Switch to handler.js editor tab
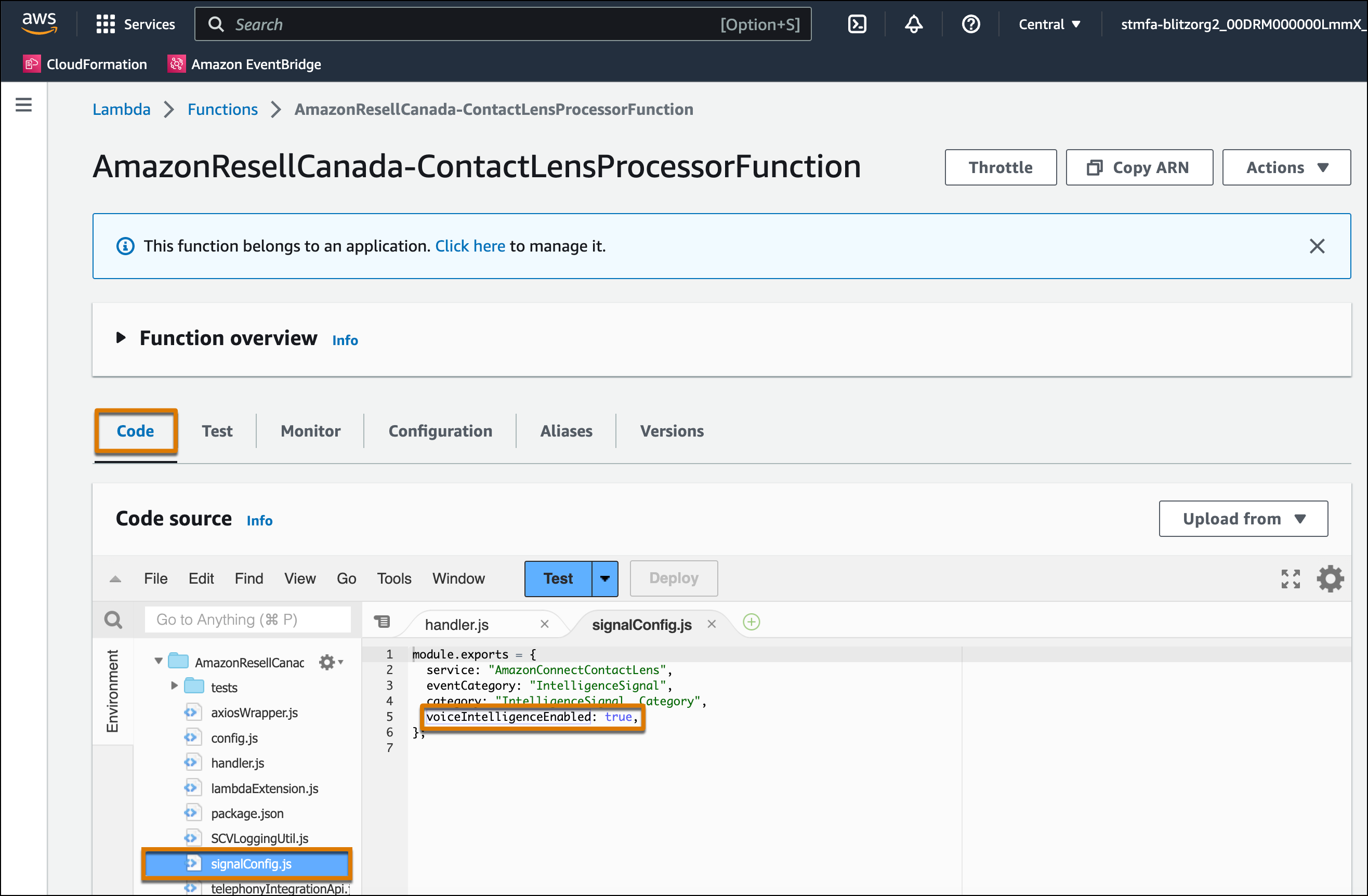 (457, 625)
